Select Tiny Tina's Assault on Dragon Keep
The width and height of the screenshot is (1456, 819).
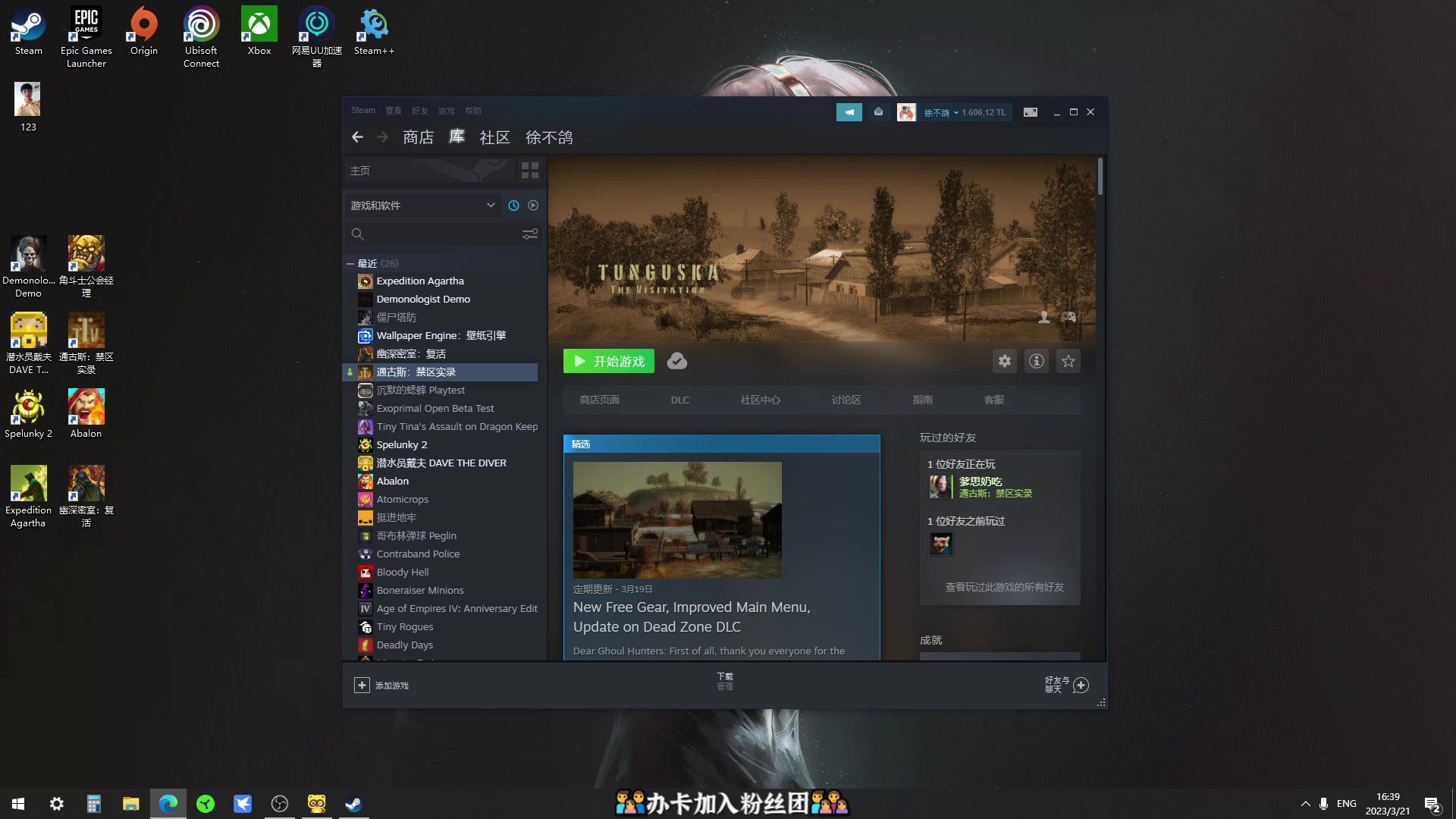(x=447, y=427)
